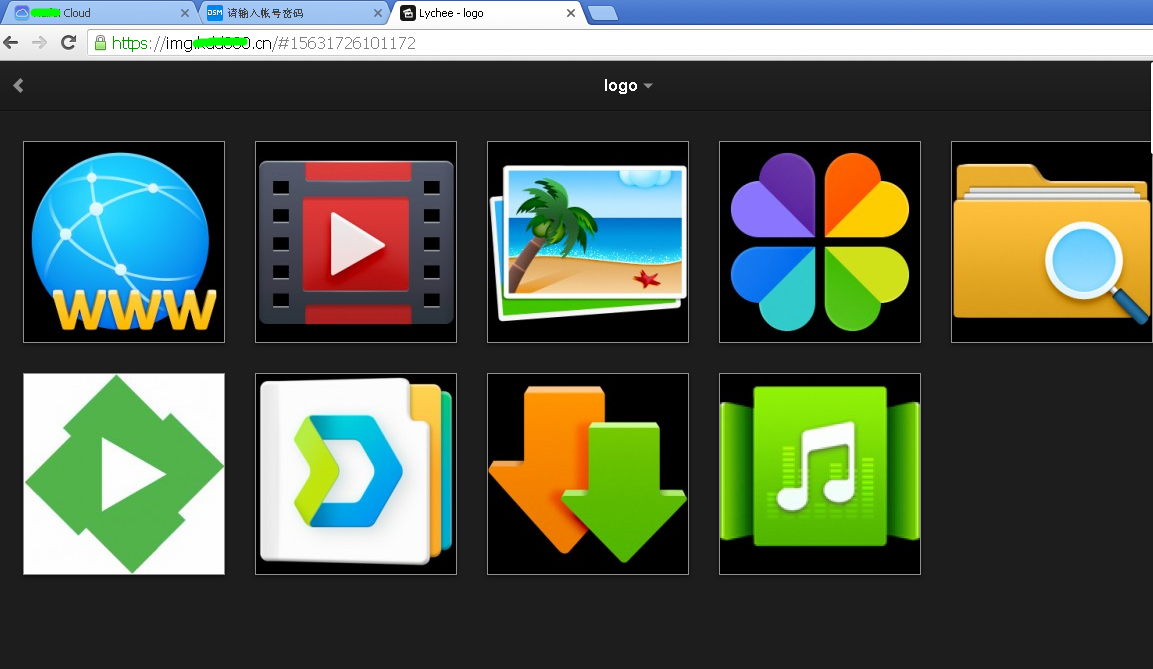Switch to the DSM login tab

(294, 12)
